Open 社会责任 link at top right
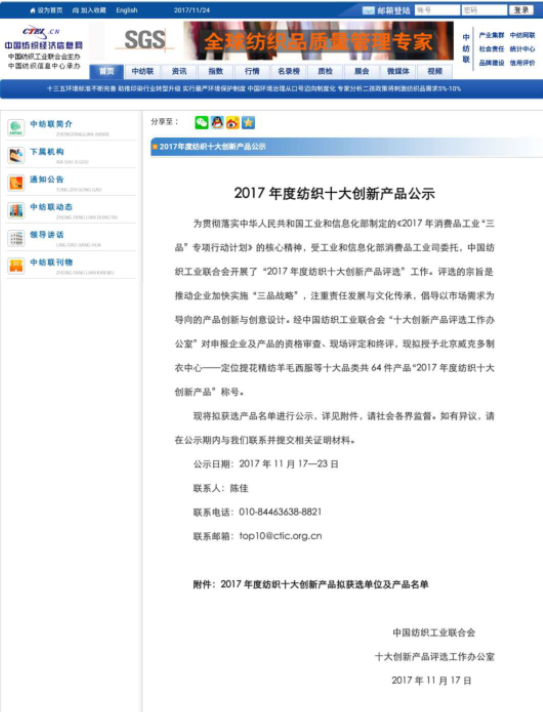543x712 pixels. click(x=492, y=49)
